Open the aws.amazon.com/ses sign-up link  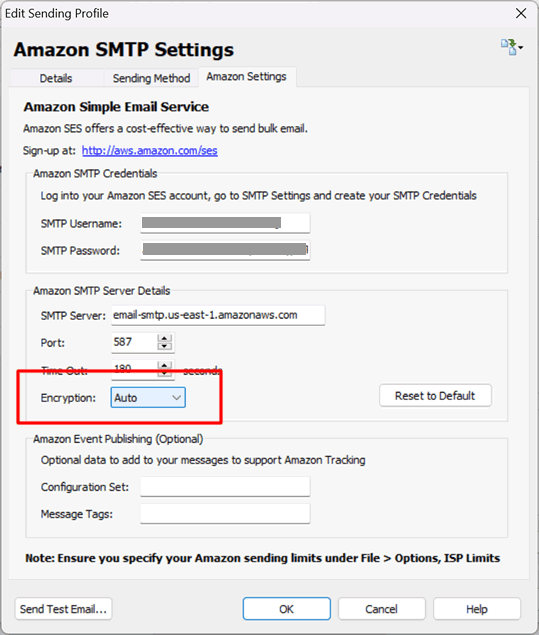[x=149, y=151]
